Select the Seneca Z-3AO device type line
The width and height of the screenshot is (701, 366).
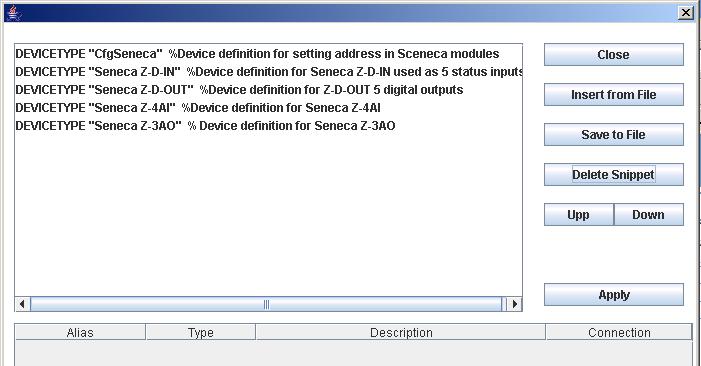268,126
